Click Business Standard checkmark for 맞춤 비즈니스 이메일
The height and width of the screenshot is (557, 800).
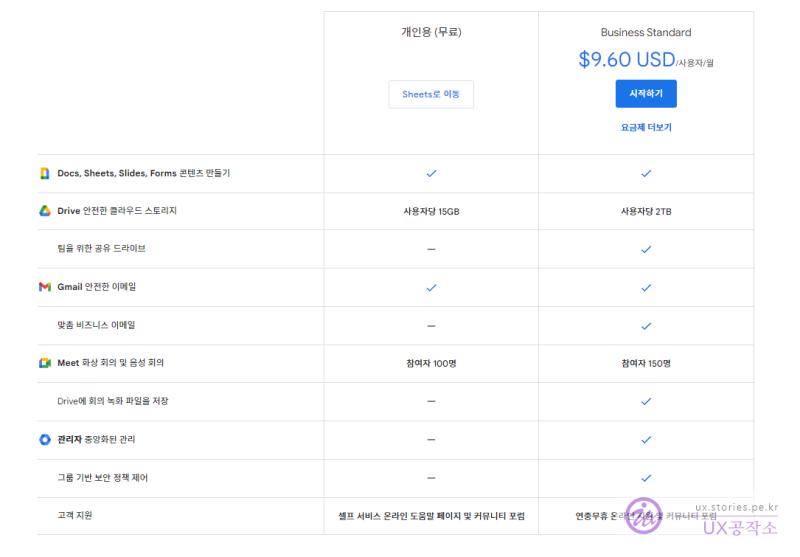(x=646, y=326)
